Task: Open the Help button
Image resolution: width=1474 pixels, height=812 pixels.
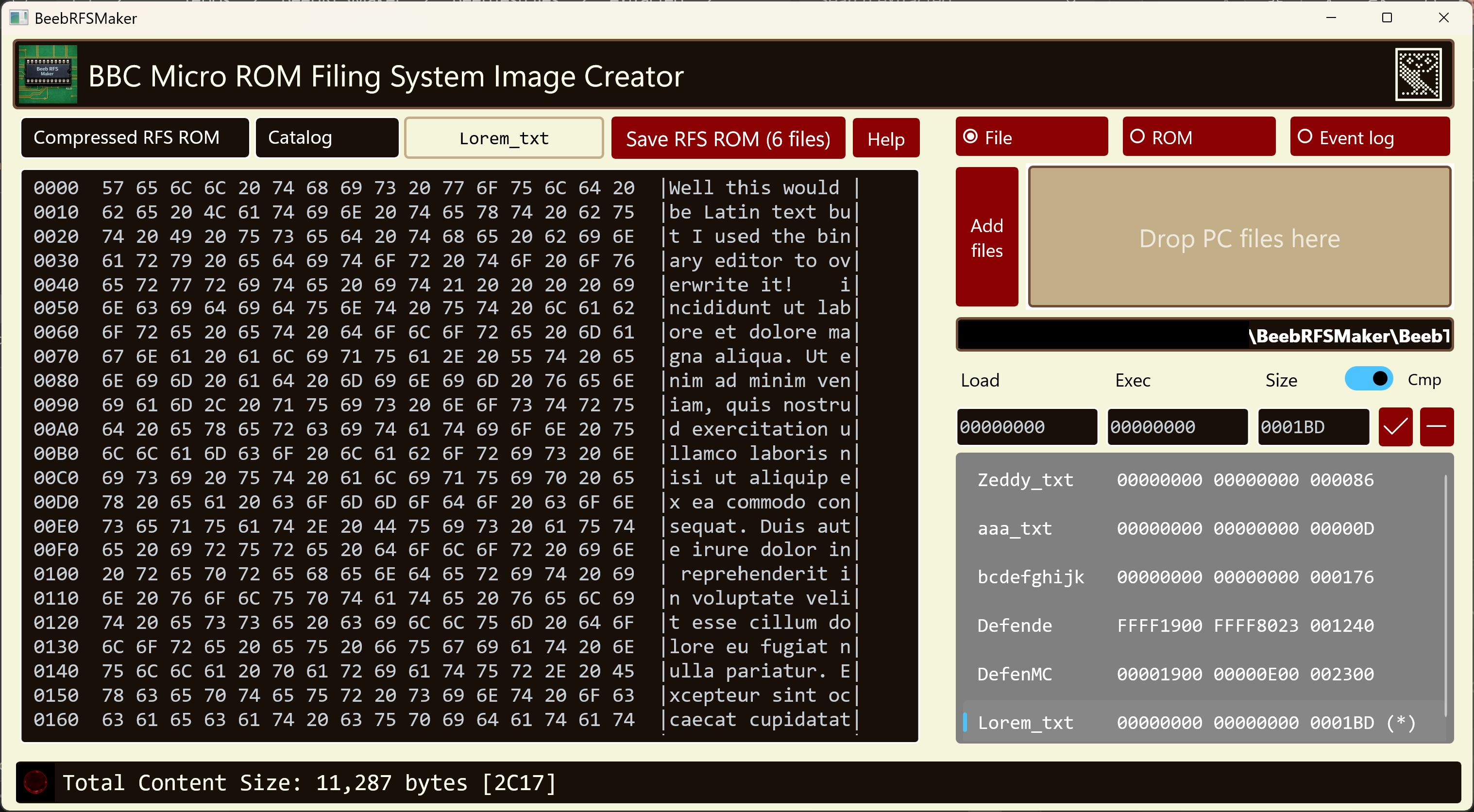Action: coord(886,138)
